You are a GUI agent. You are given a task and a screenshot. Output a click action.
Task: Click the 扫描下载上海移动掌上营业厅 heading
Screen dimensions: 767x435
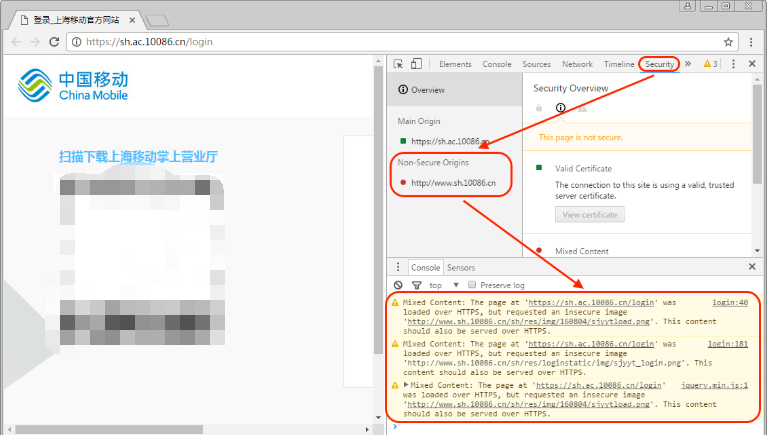[x=138, y=157]
